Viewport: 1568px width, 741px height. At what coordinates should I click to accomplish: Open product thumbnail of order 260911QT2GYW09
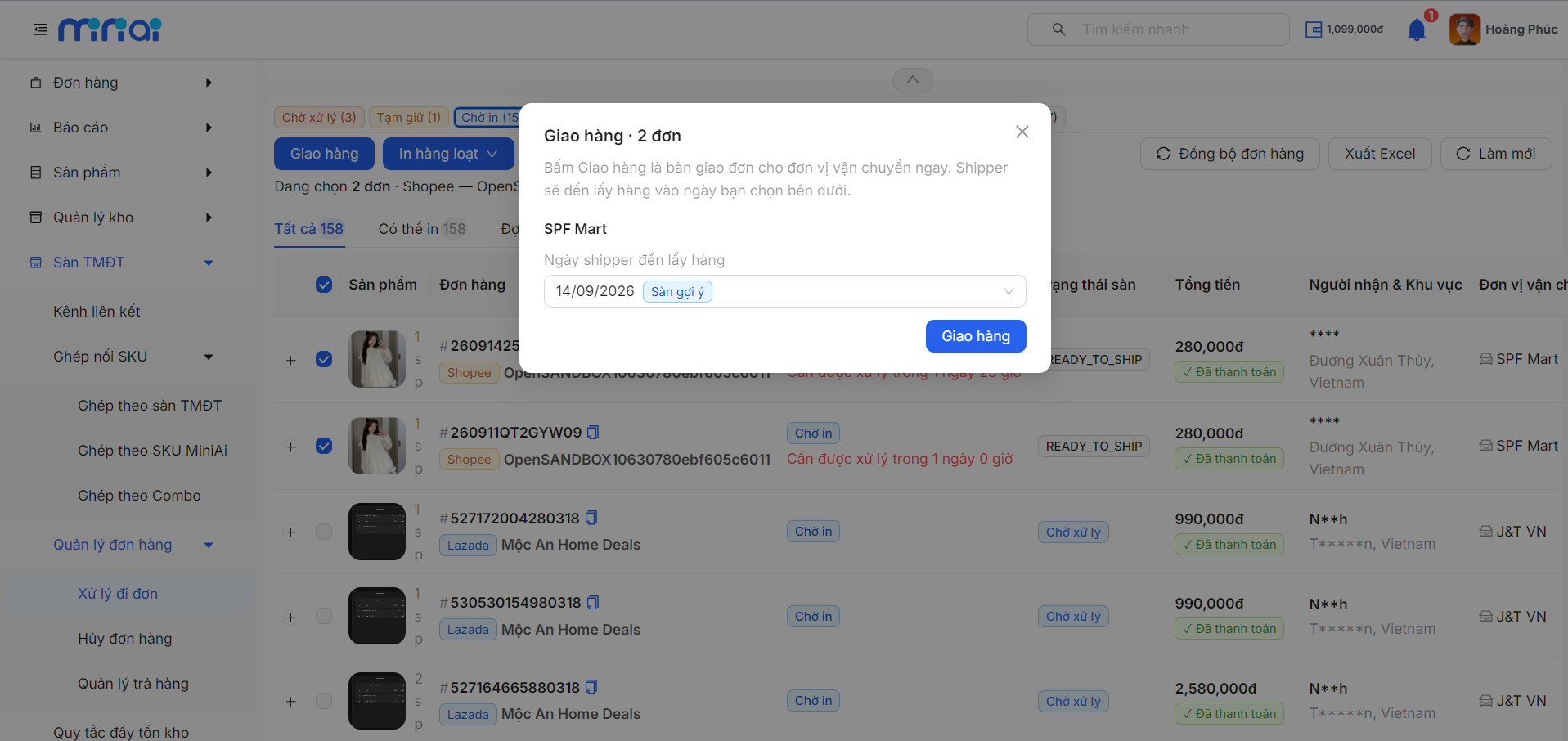(x=377, y=446)
